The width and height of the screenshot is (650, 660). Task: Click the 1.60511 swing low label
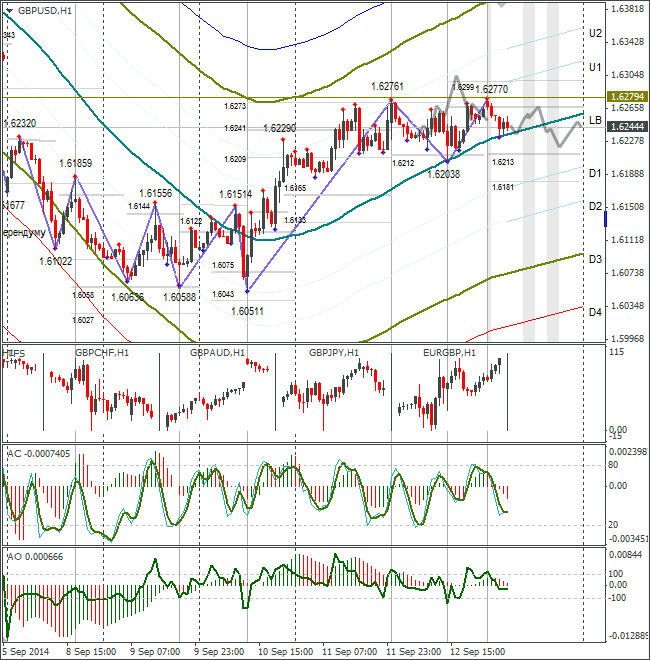(x=247, y=311)
